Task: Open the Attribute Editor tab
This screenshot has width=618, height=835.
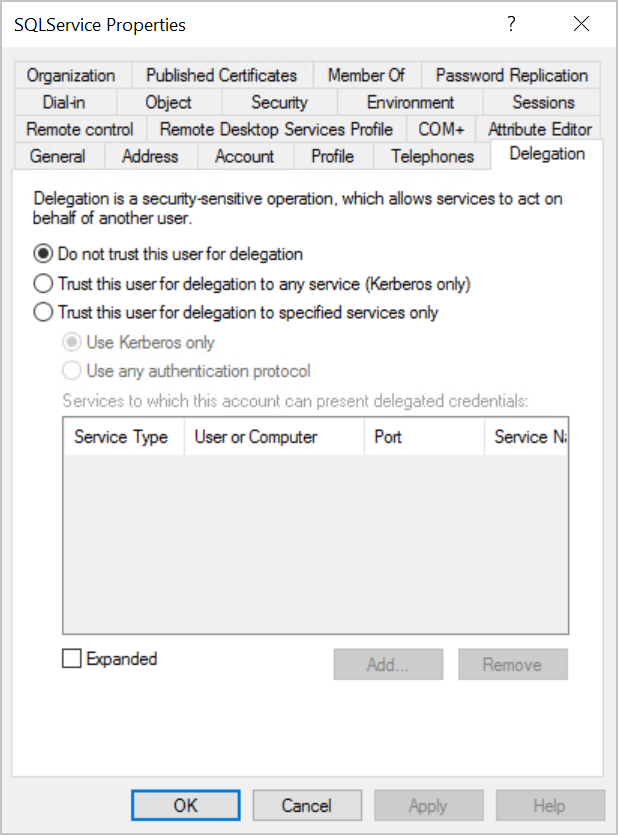Action: click(x=539, y=128)
